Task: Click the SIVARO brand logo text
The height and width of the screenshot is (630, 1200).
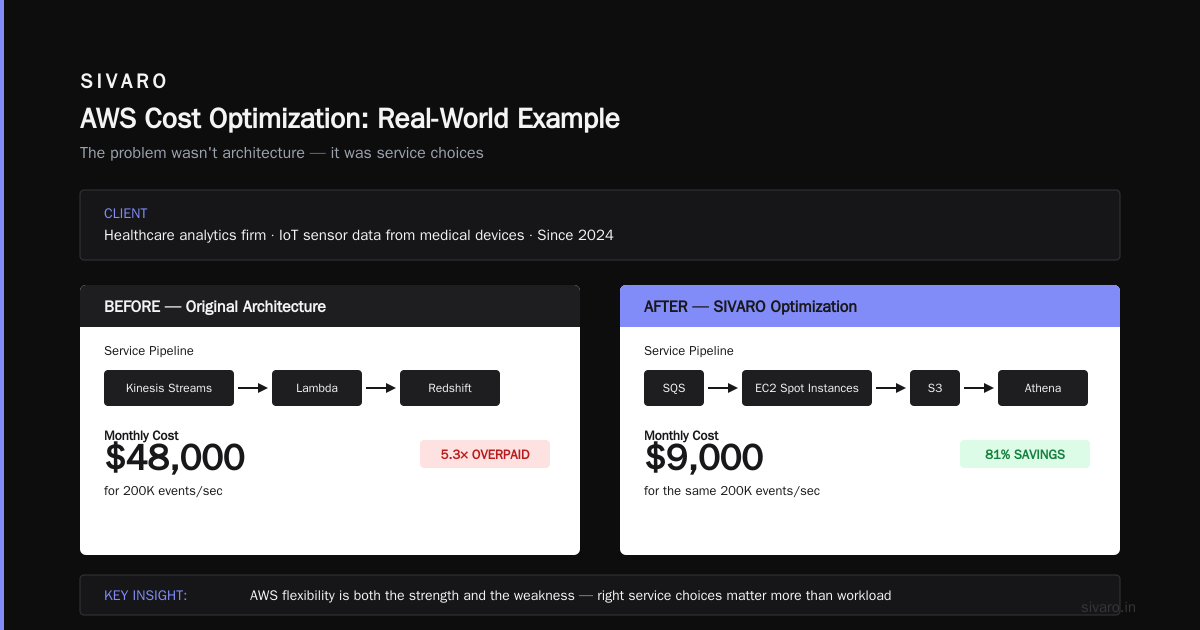Action: pos(124,81)
